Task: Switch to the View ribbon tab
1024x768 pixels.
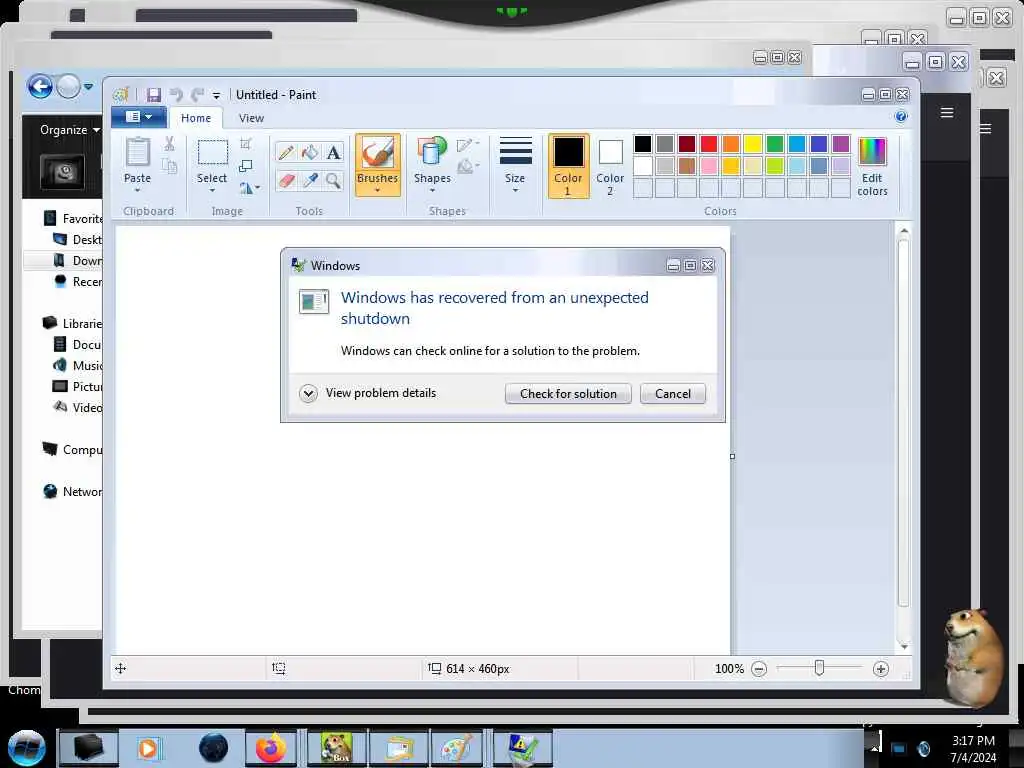Action: click(251, 118)
